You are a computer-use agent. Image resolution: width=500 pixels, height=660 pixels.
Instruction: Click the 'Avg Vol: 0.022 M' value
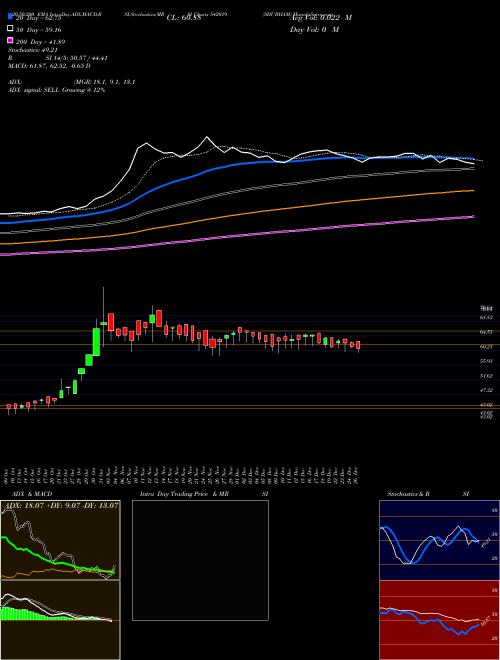point(321,18)
